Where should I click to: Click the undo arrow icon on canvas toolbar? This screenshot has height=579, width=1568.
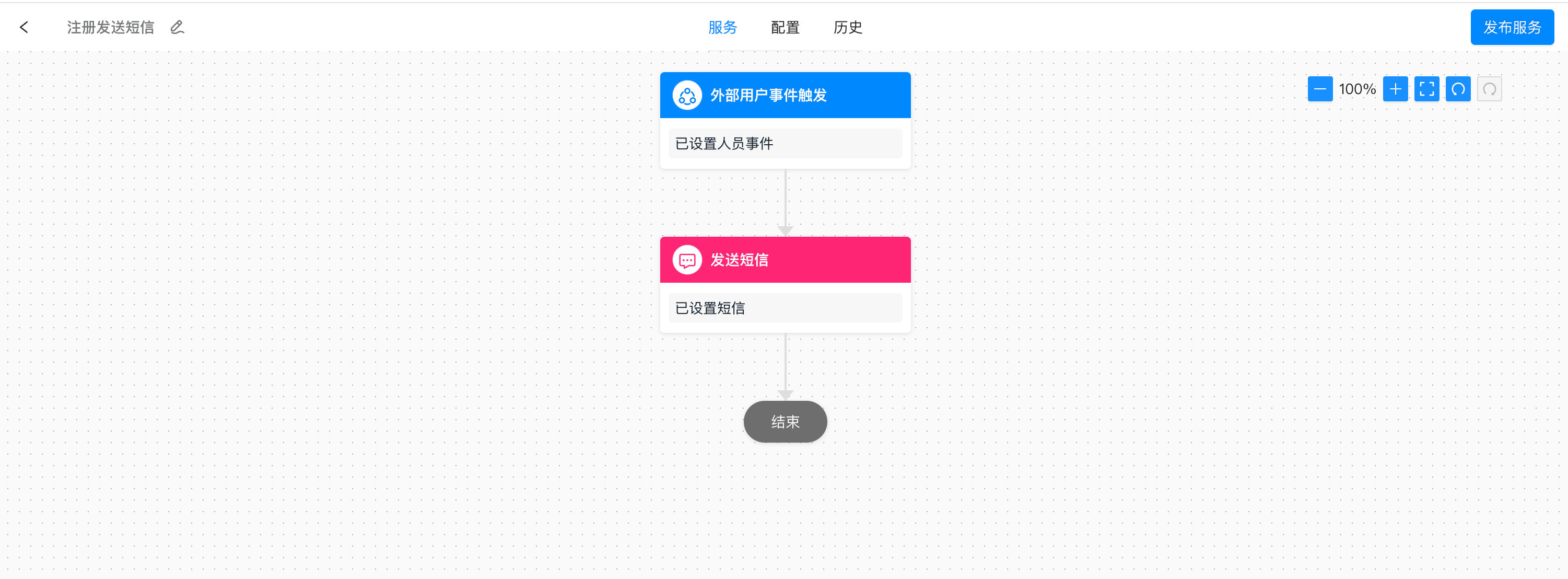tap(1458, 89)
